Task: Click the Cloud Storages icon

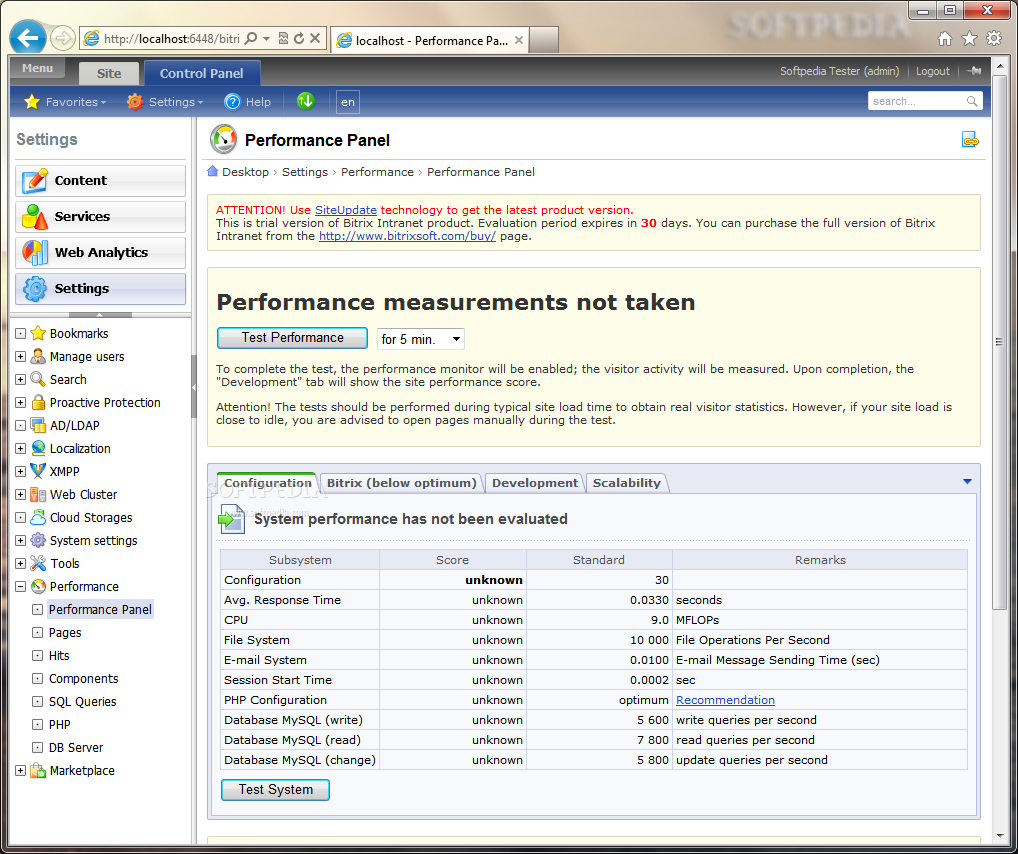Action: (x=38, y=518)
